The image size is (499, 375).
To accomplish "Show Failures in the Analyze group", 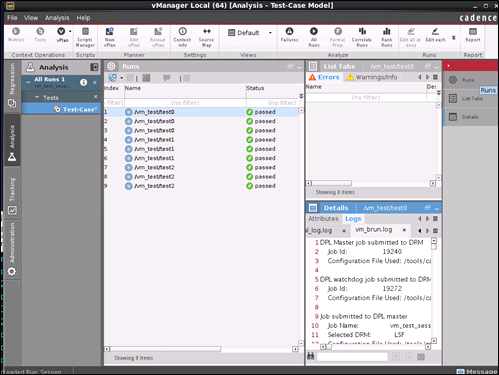I will 289,35.
